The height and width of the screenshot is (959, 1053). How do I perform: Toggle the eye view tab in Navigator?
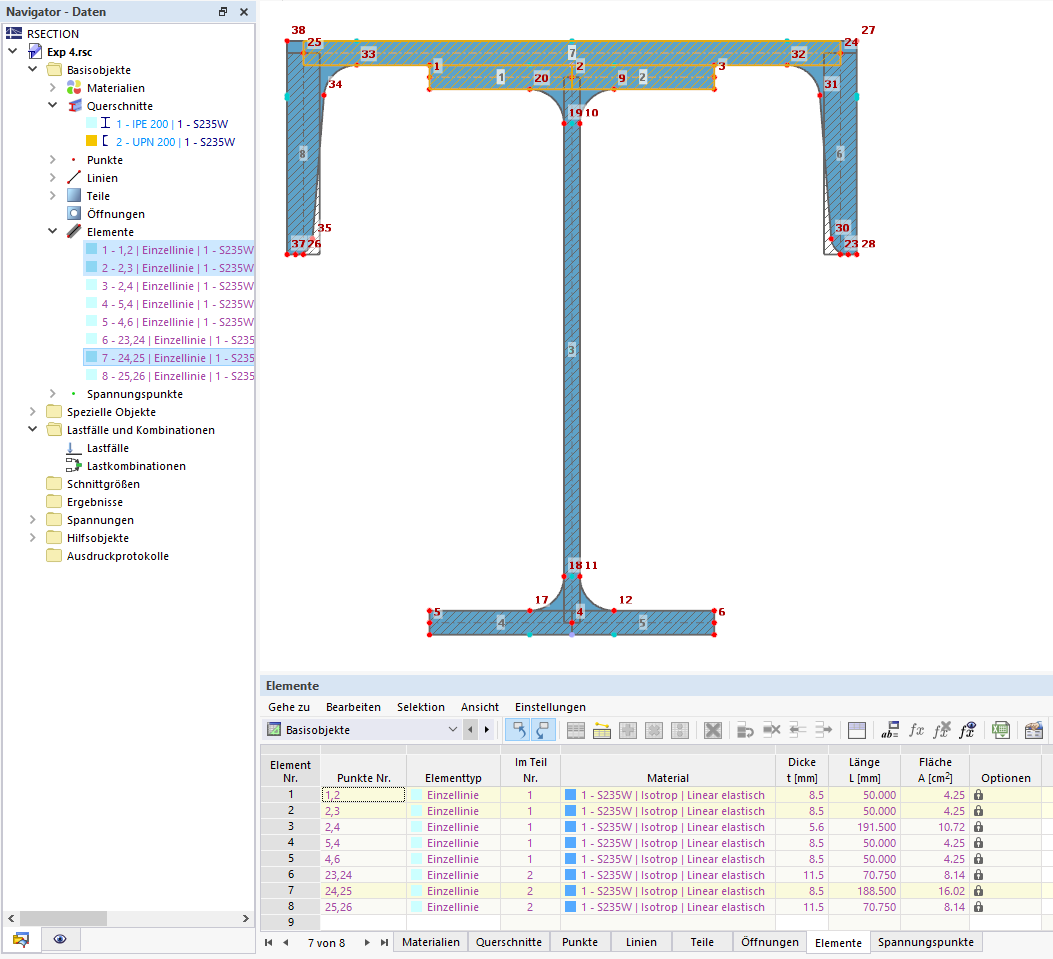coord(60,939)
